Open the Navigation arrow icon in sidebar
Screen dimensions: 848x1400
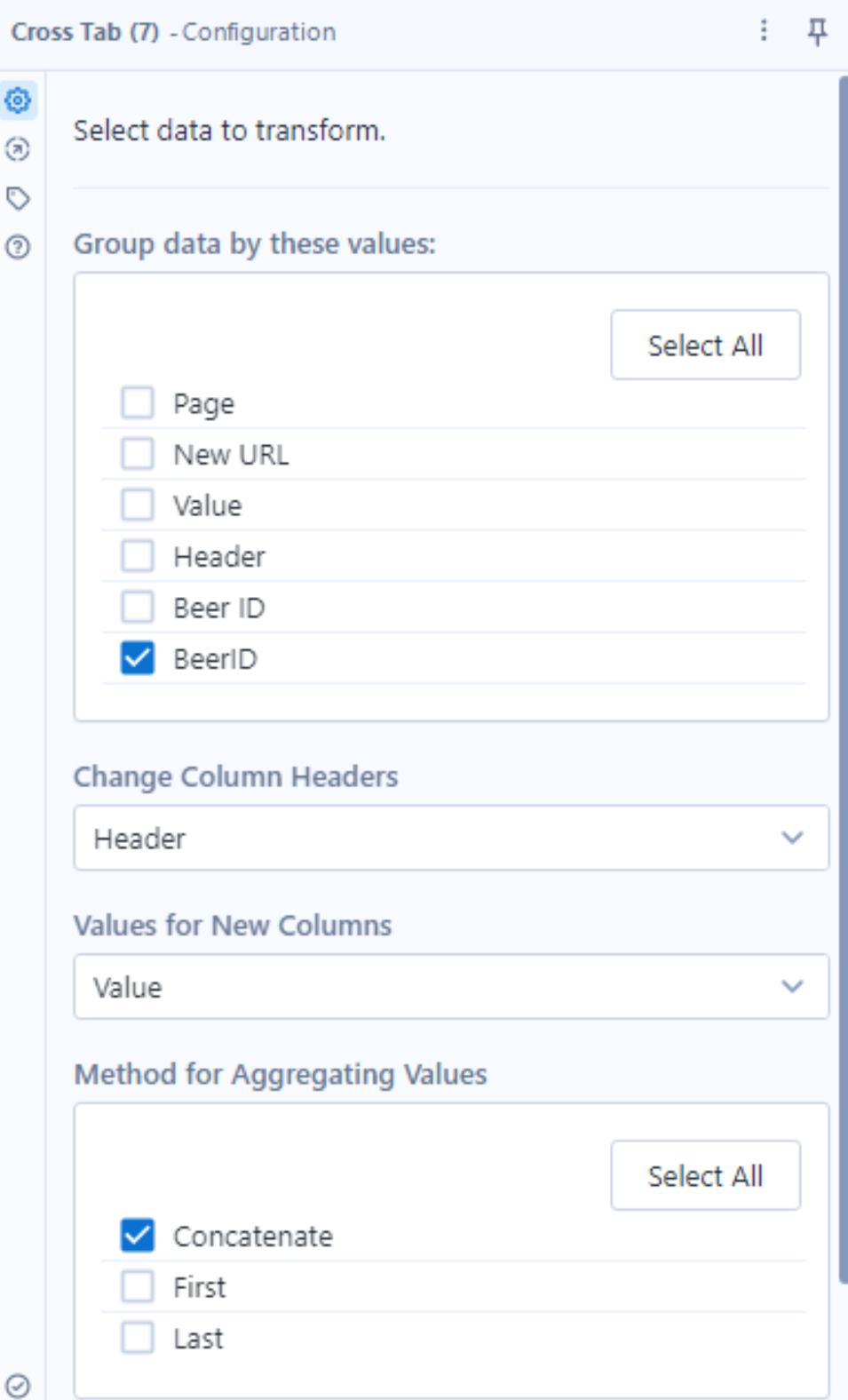pyautogui.click(x=18, y=149)
